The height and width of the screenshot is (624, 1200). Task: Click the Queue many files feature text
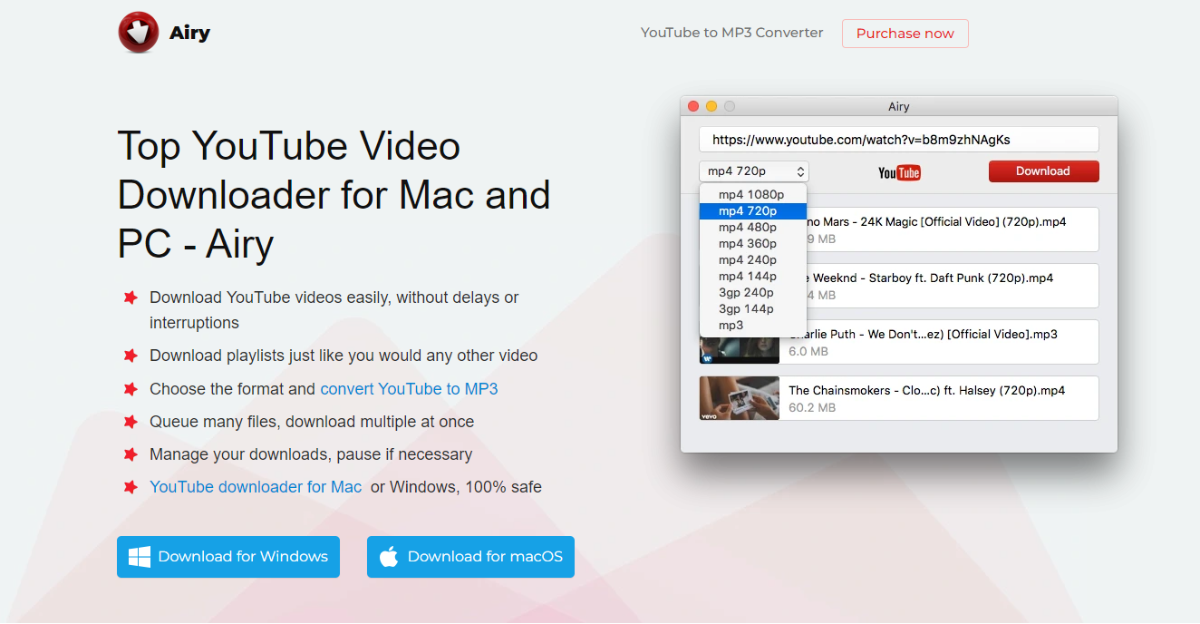pos(312,422)
